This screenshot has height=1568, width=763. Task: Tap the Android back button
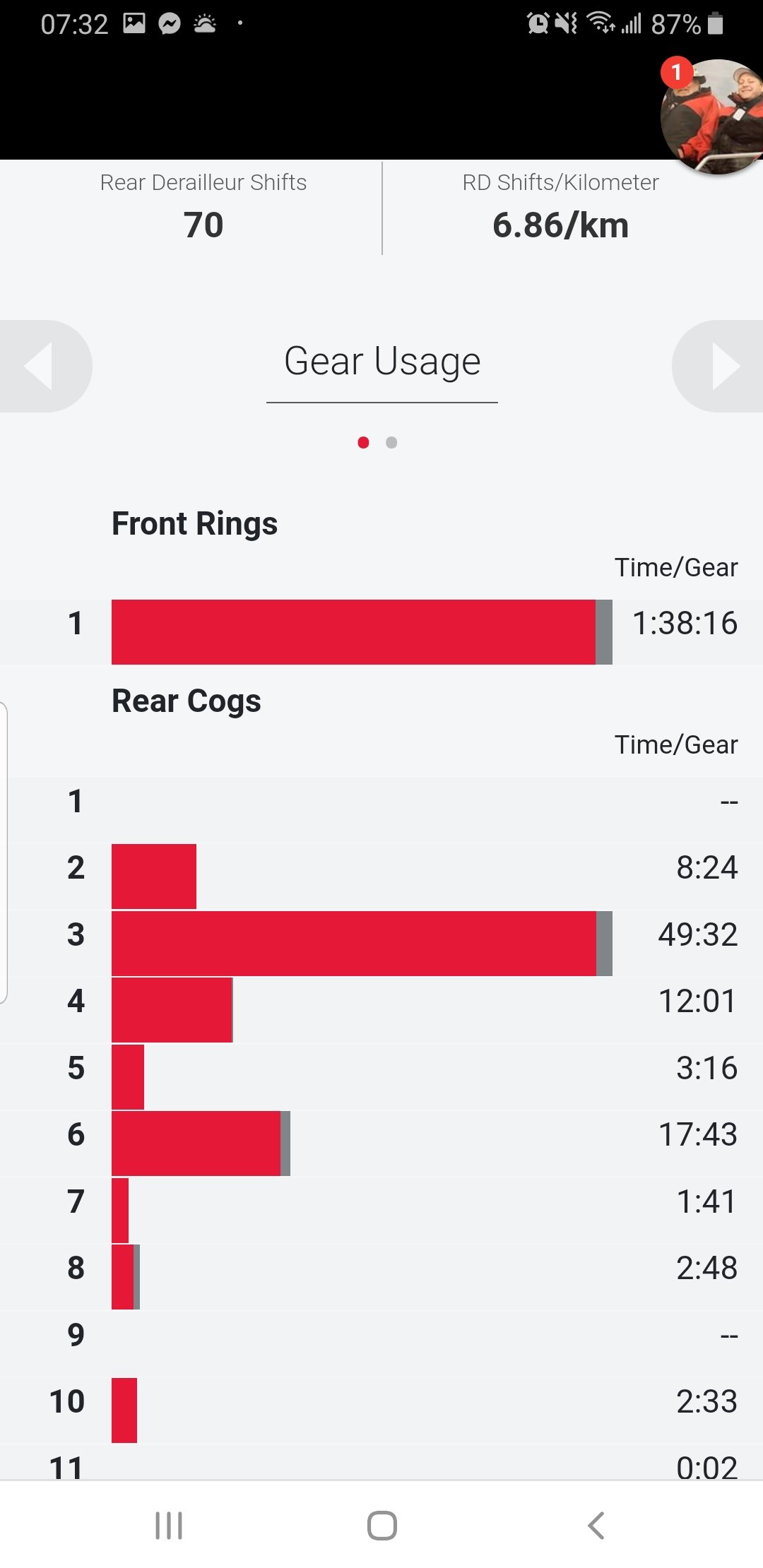(596, 1526)
